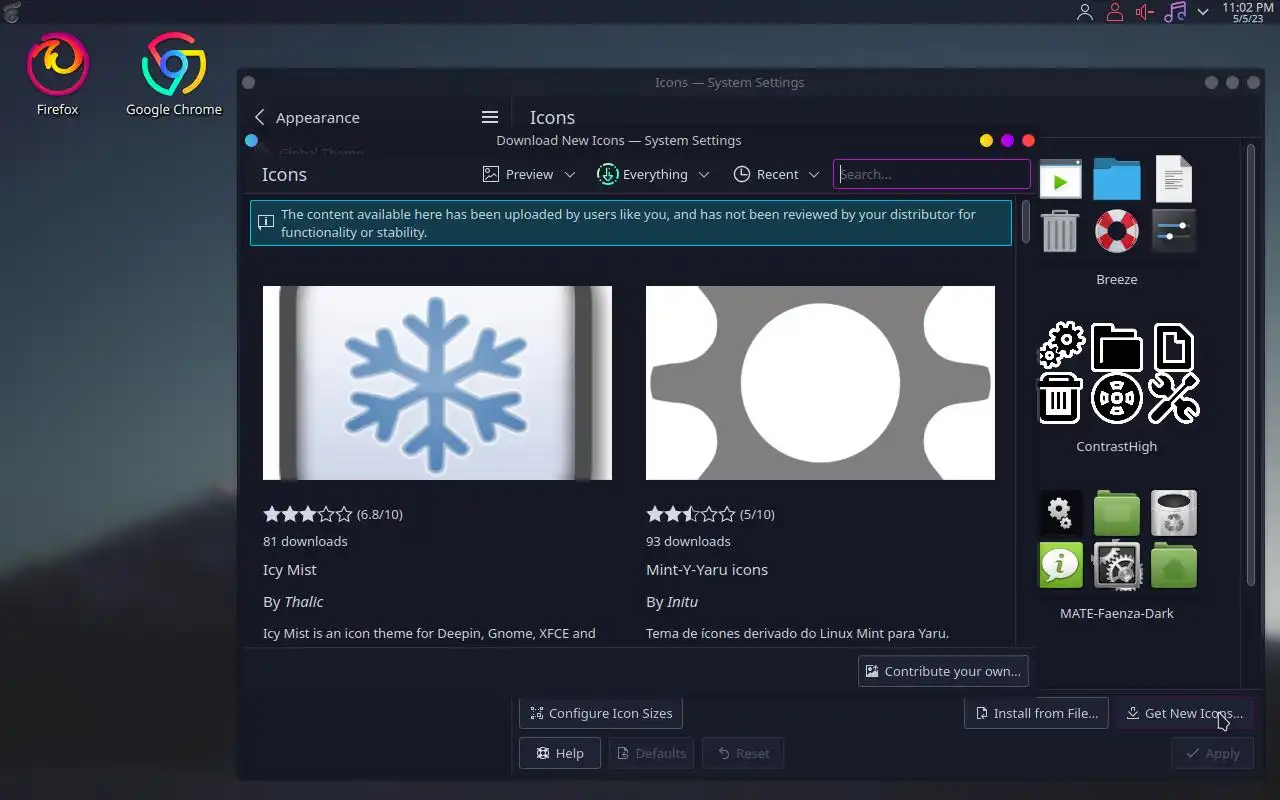Screen dimensions: 1280x800
Task: Open the user account tray icon
Action: [x=1085, y=12]
